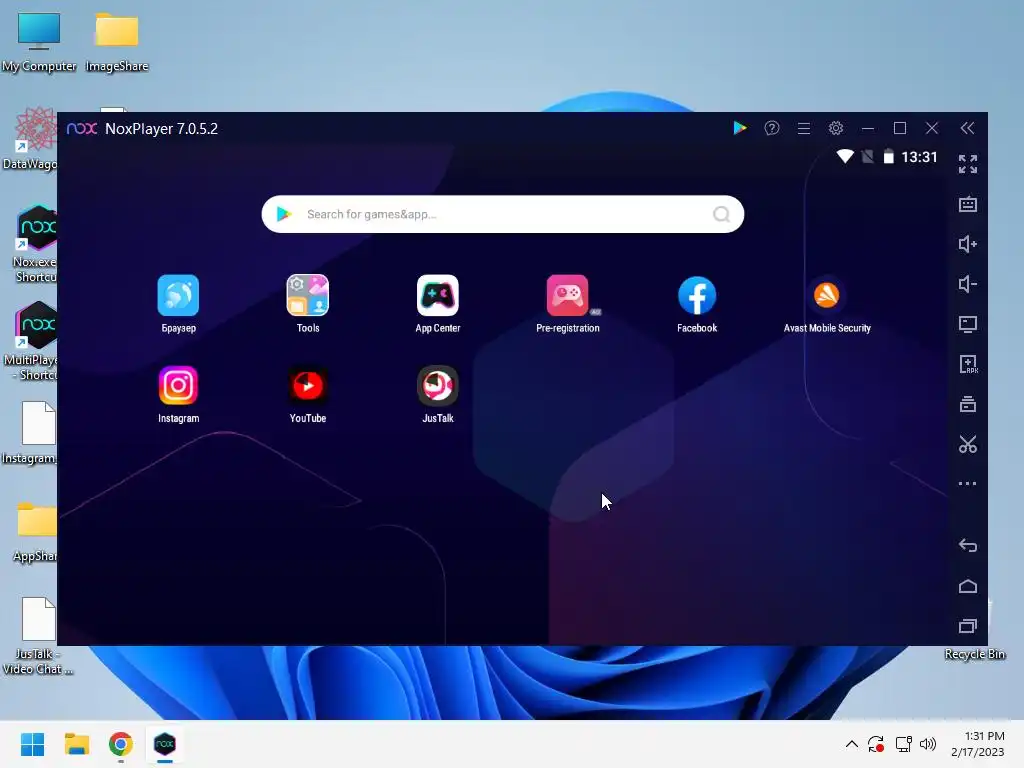Minimize the NoxPlayer window
This screenshot has width=1024, height=768.
point(868,129)
